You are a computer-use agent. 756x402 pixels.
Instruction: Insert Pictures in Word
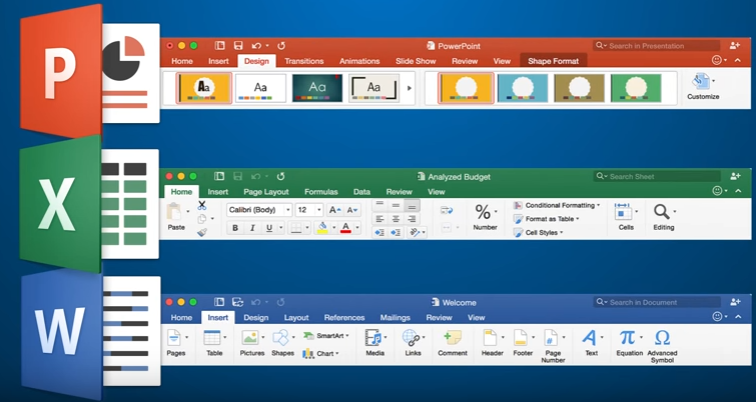(x=250, y=338)
